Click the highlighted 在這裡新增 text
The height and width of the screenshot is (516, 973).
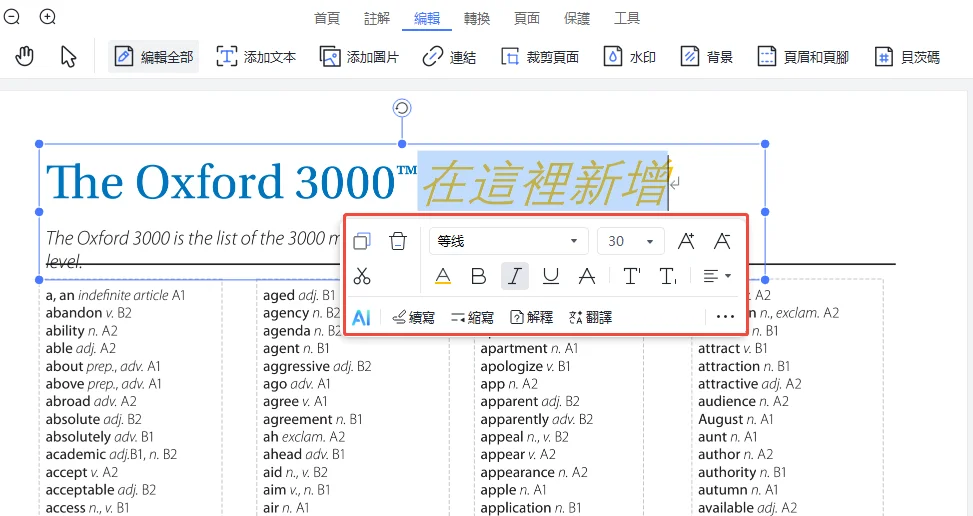click(545, 183)
